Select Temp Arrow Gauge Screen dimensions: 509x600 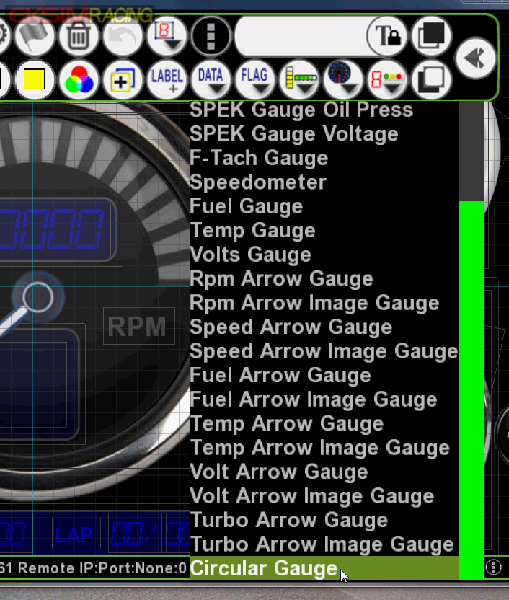(x=324, y=424)
